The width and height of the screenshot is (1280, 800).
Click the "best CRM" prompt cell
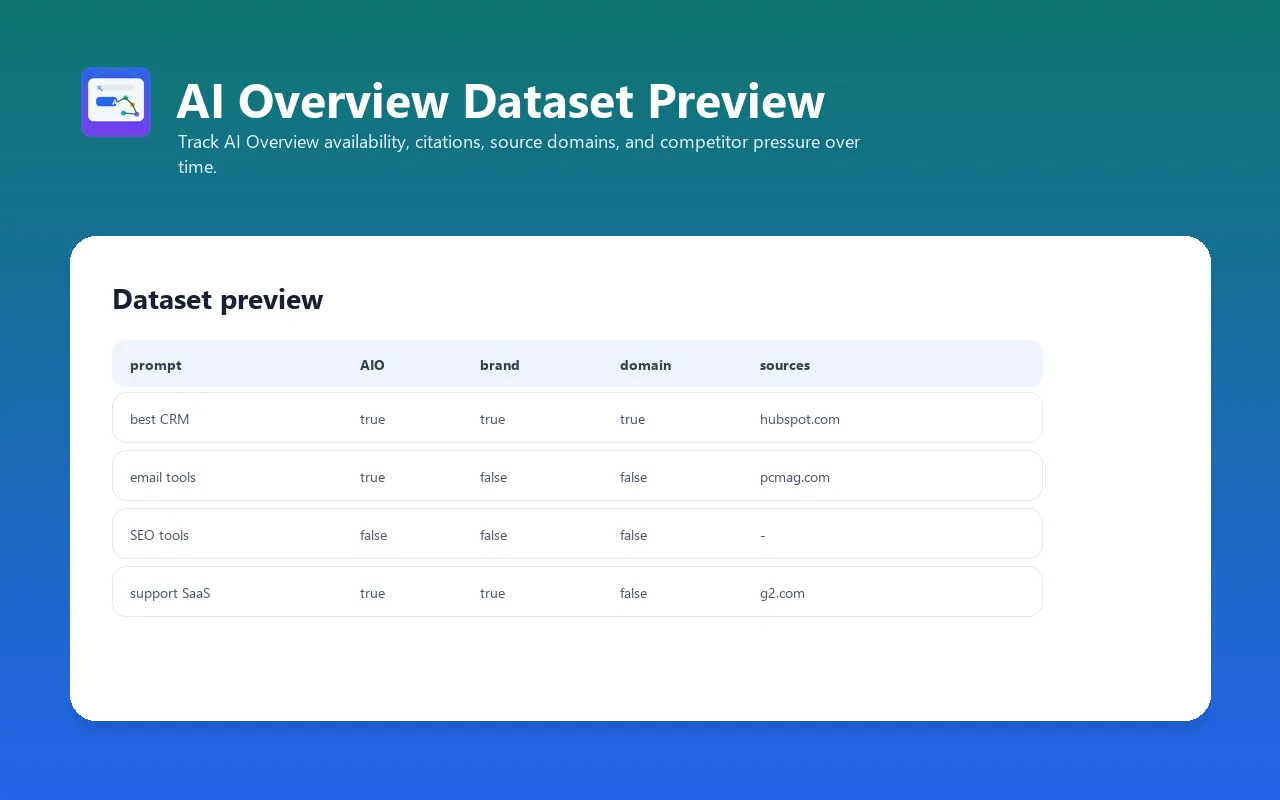[x=160, y=419]
